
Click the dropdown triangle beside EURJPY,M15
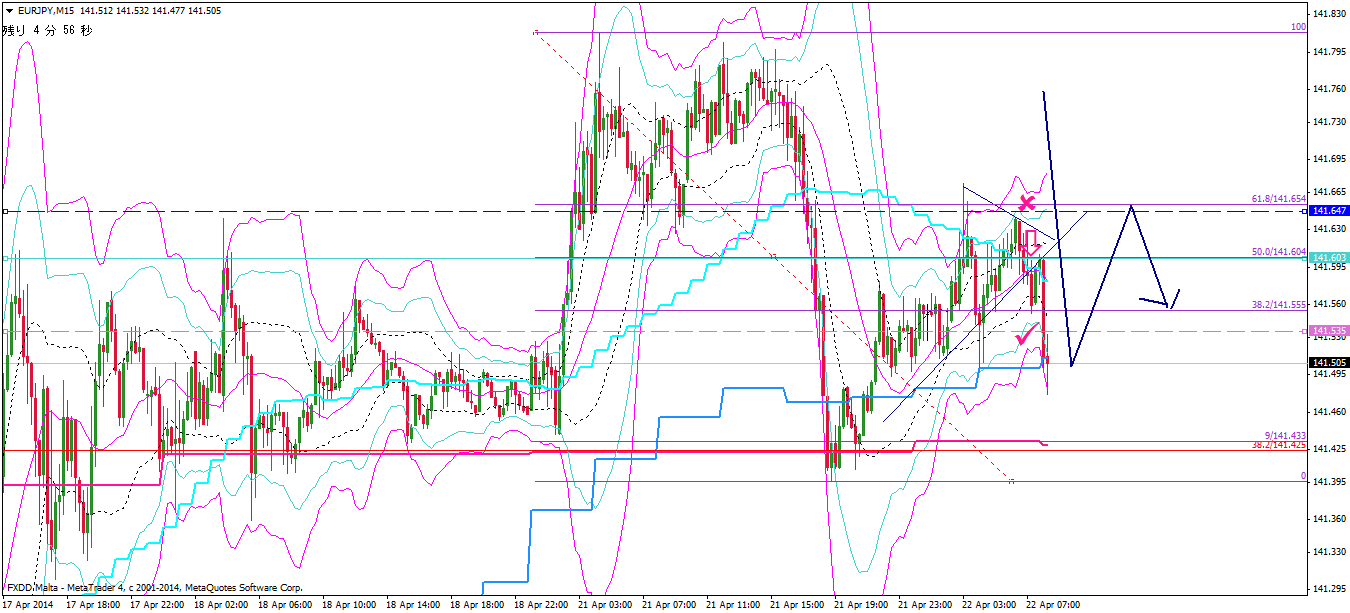(8, 11)
